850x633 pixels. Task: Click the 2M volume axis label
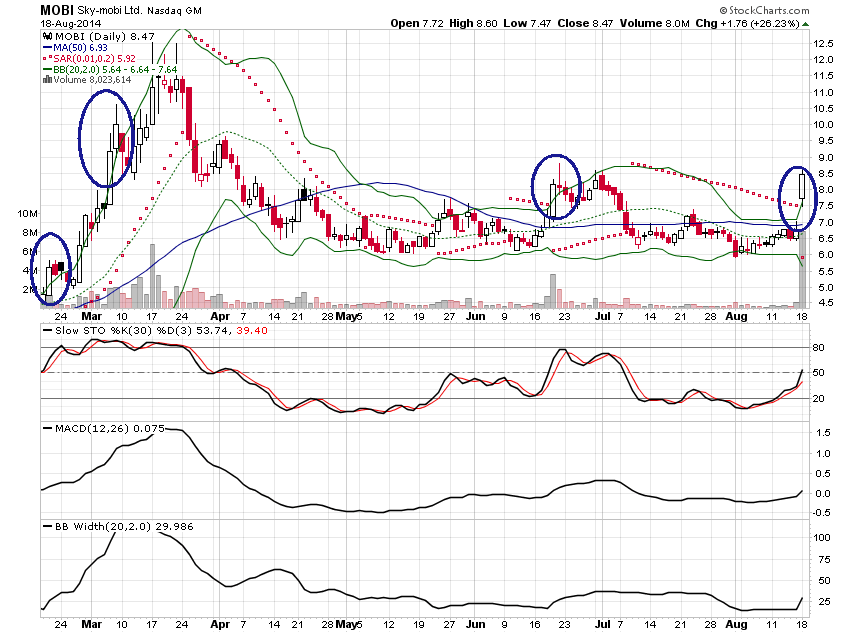click(x=30, y=289)
